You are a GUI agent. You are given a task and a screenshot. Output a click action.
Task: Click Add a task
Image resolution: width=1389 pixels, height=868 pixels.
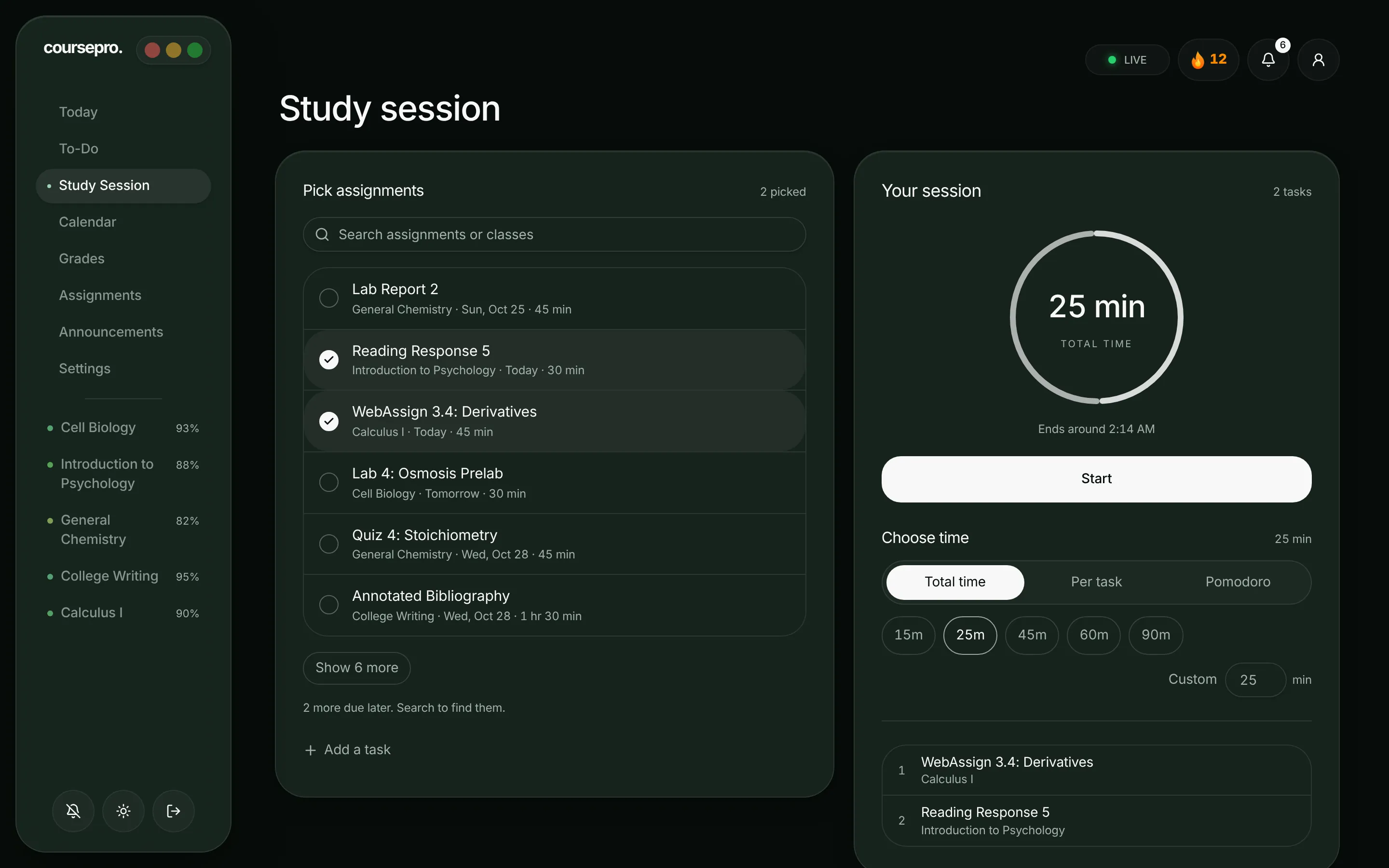click(x=347, y=750)
